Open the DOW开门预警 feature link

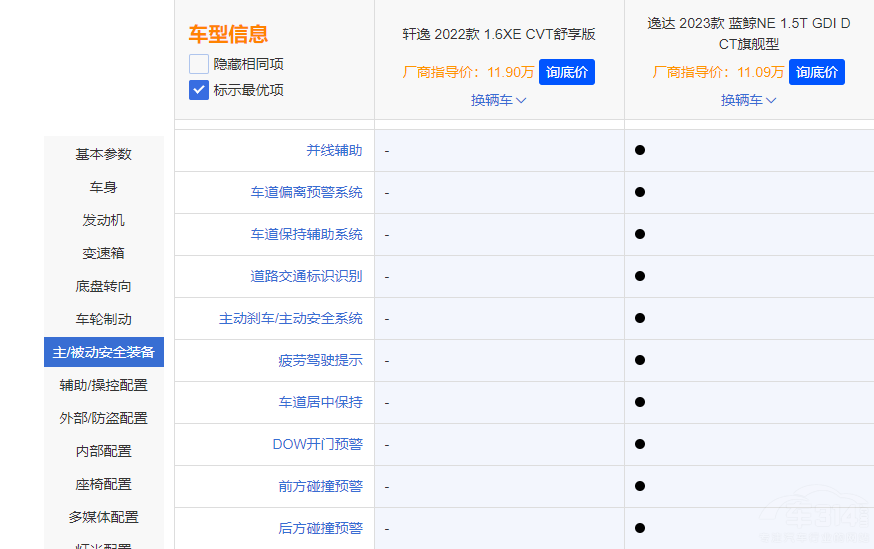317,444
